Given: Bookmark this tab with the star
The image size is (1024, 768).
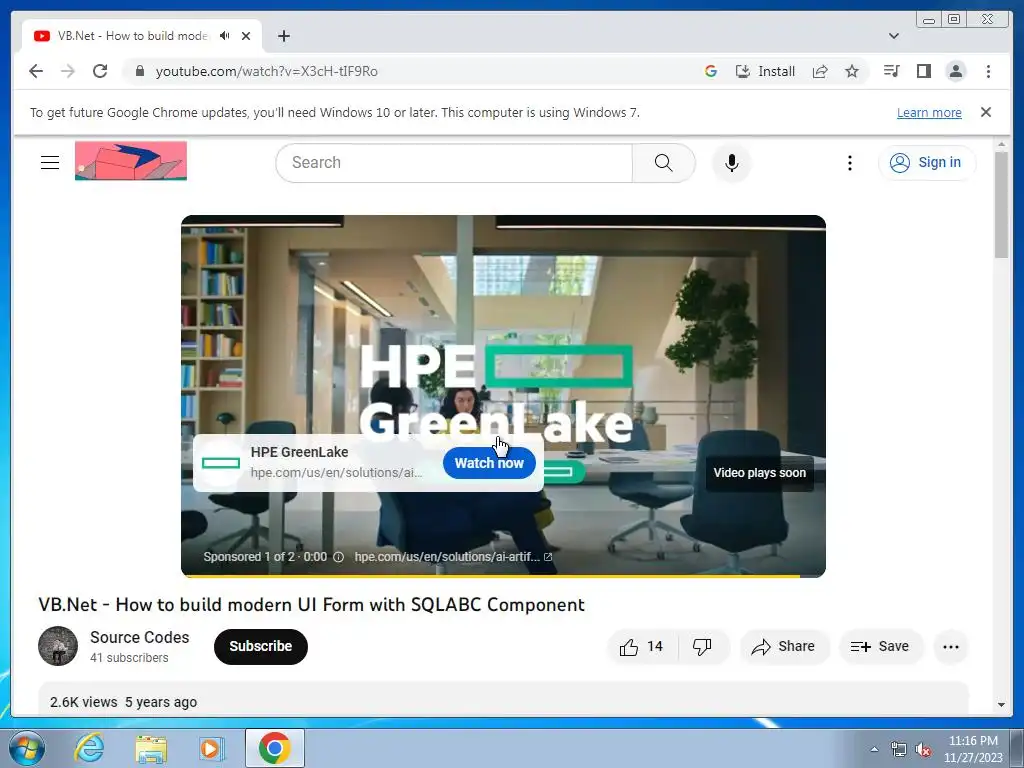Looking at the screenshot, I should click(x=852, y=71).
